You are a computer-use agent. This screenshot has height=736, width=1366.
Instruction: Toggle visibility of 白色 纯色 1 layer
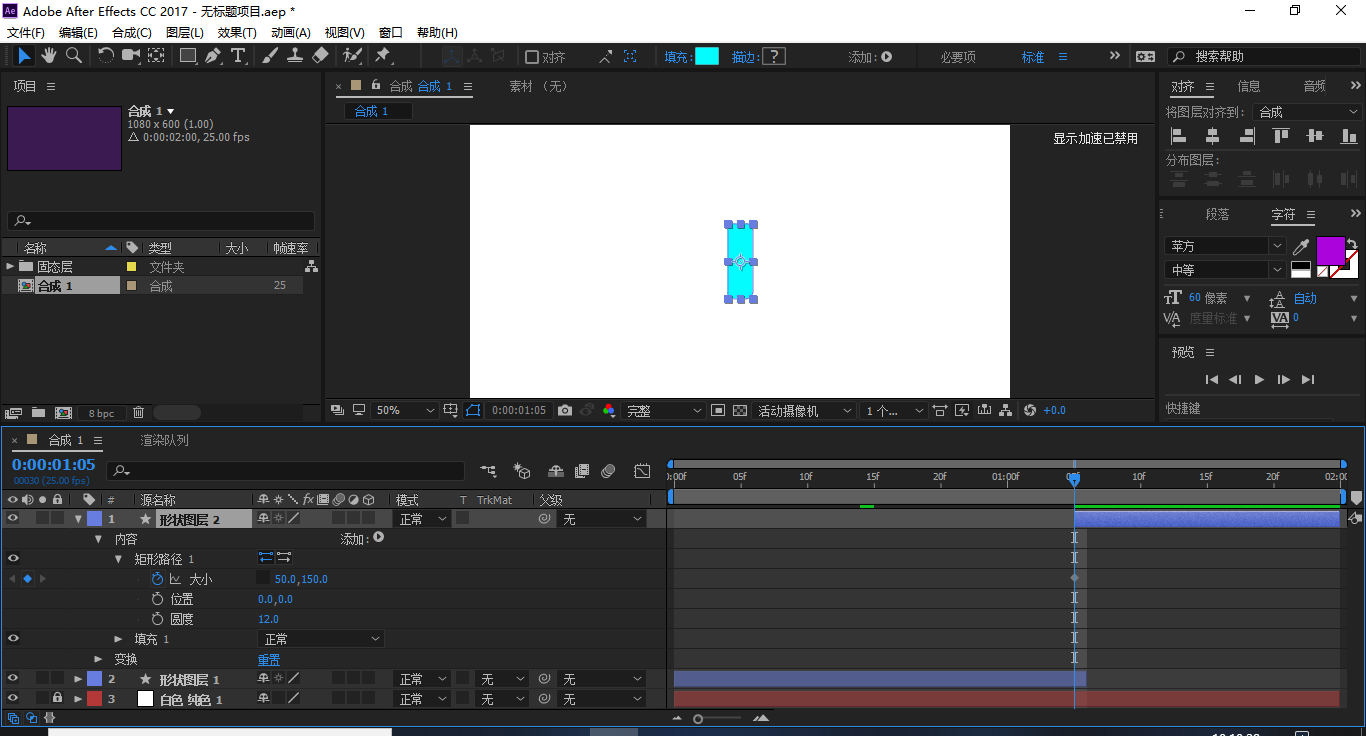(x=13, y=698)
